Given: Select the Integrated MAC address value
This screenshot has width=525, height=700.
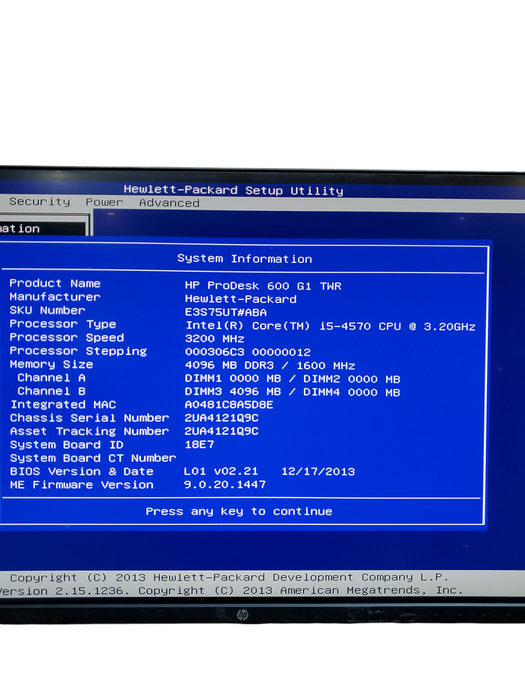Looking at the screenshot, I should [229, 405].
